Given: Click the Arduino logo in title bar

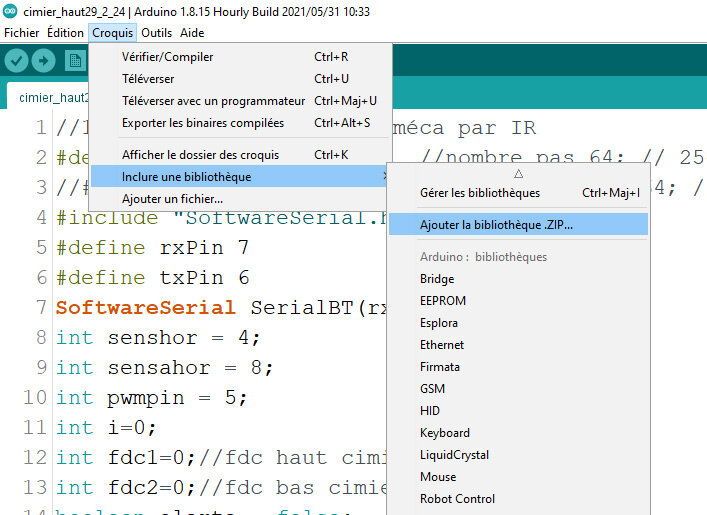Looking at the screenshot, I should click(x=10, y=11).
